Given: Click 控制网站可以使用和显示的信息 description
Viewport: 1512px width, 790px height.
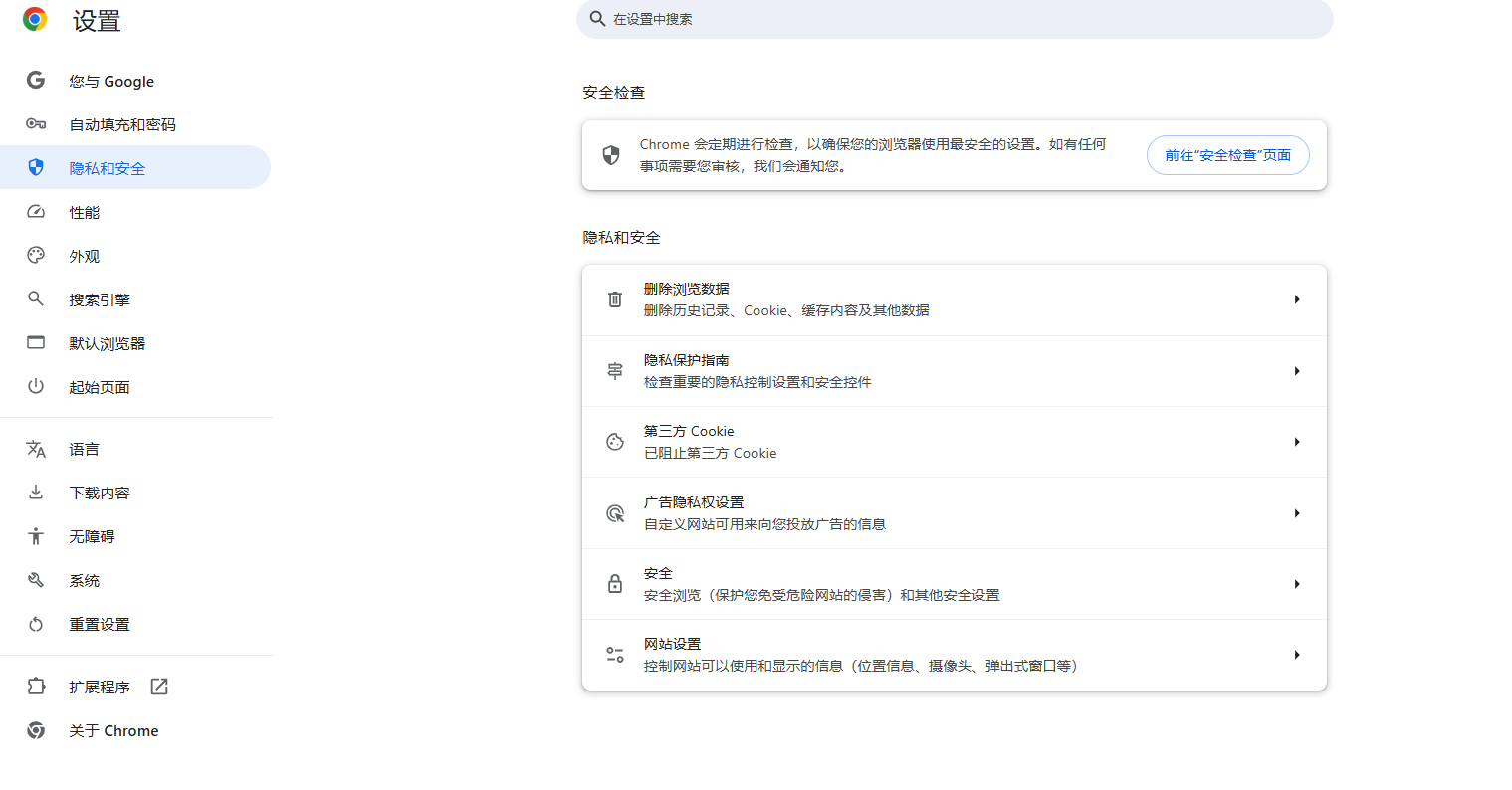Looking at the screenshot, I should [x=861, y=666].
